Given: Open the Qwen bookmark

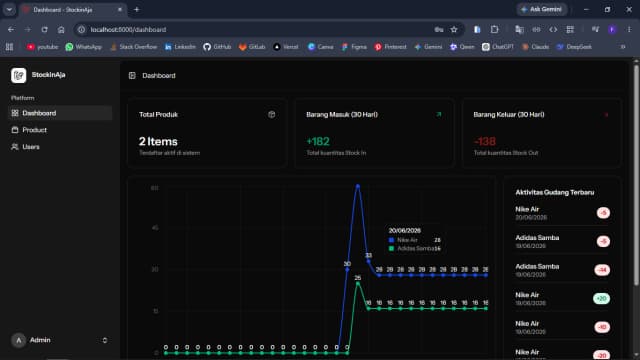Looking at the screenshot, I should (462, 47).
